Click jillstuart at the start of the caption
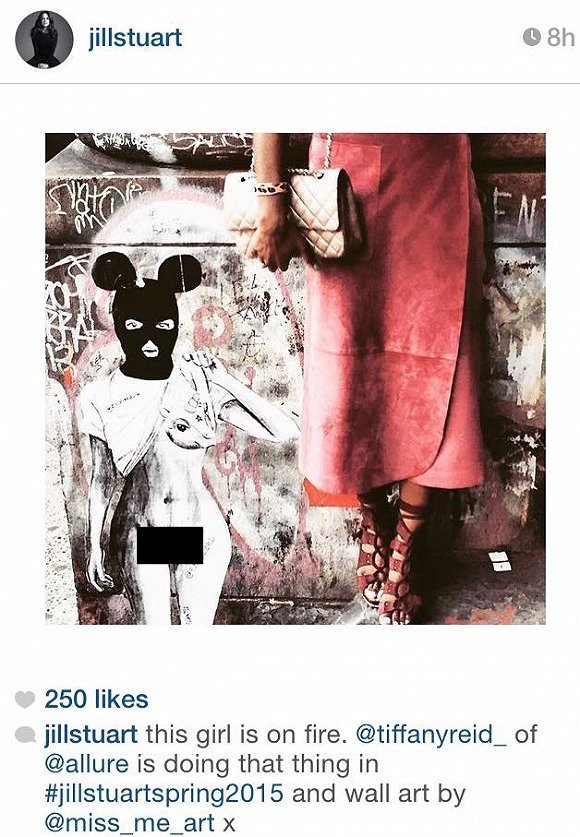The height and width of the screenshot is (837, 580). (x=91, y=735)
